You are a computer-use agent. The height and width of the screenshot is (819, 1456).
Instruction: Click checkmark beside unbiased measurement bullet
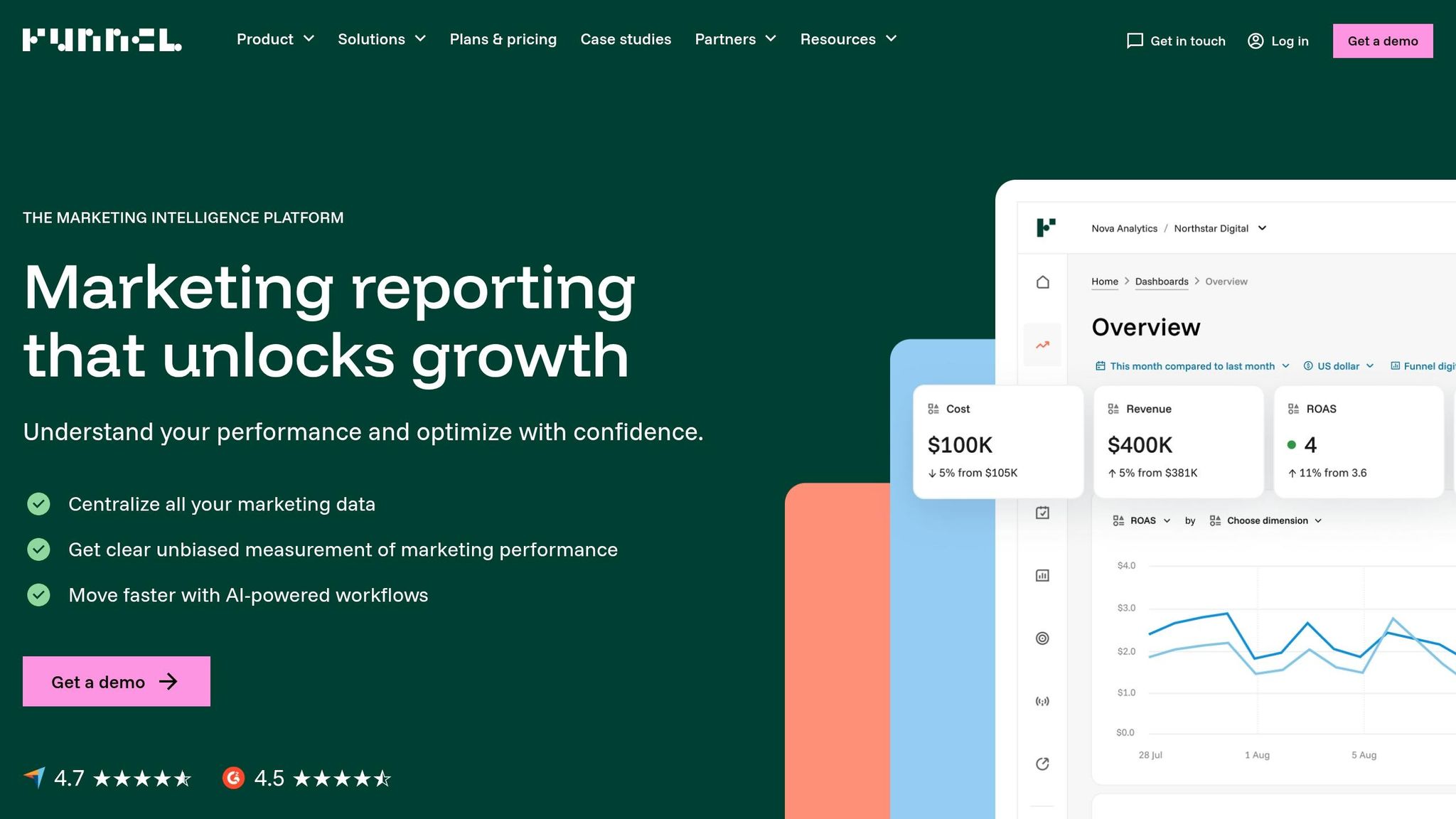pyautogui.click(x=38, y=550)
